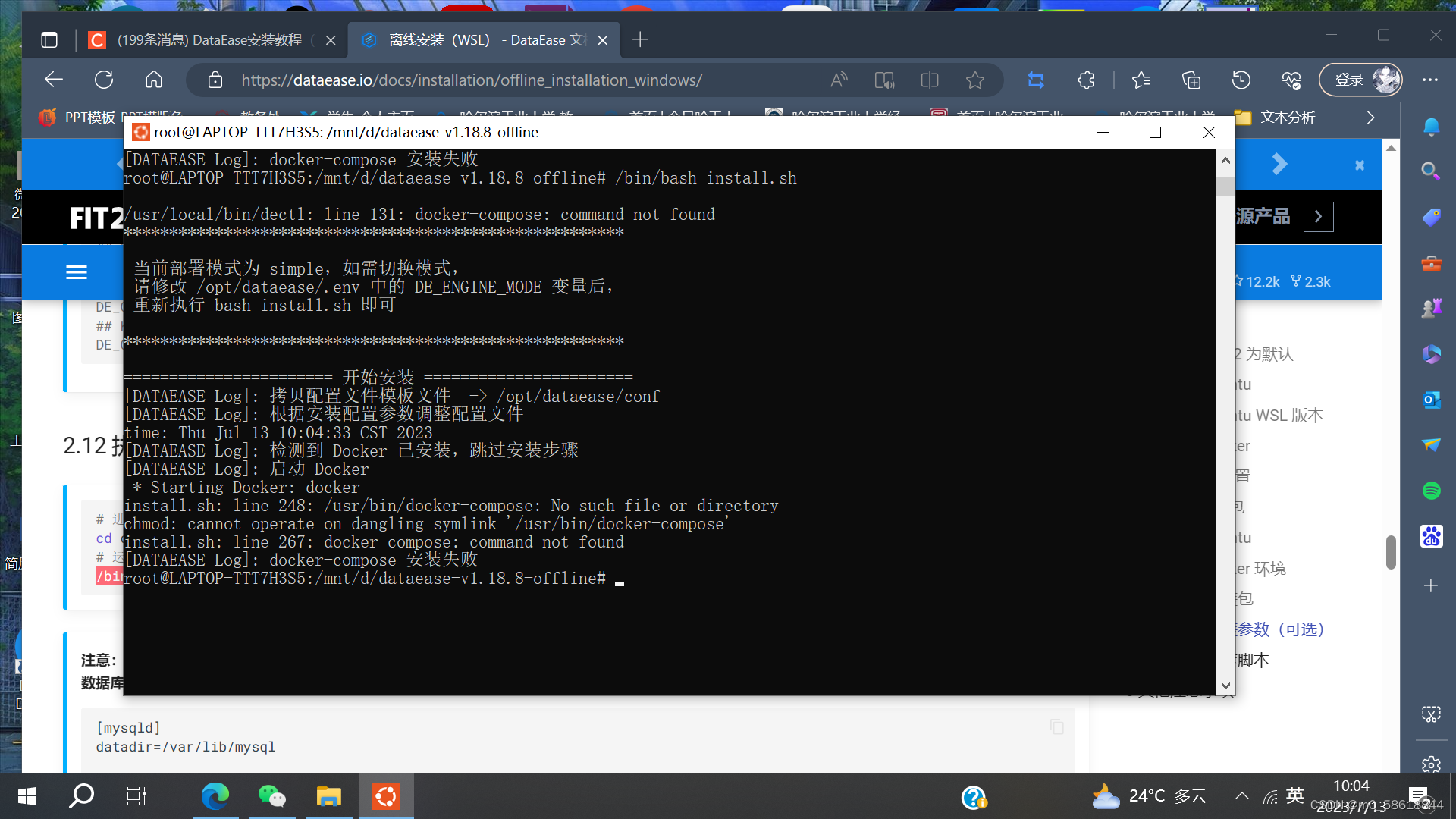Open the browser settings three-dot menu

point(1432,80)
